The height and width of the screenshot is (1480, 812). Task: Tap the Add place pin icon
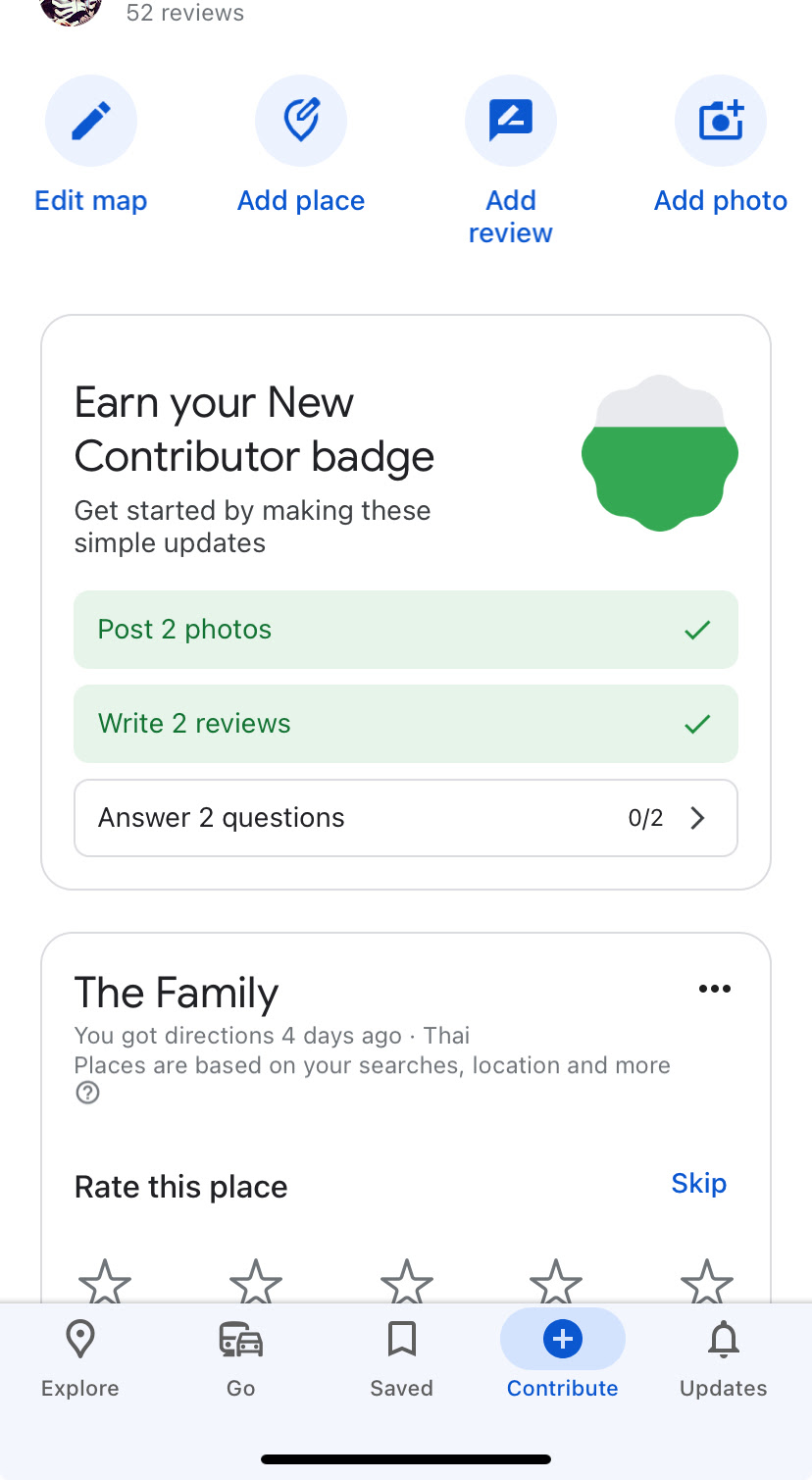click(301, 122)
